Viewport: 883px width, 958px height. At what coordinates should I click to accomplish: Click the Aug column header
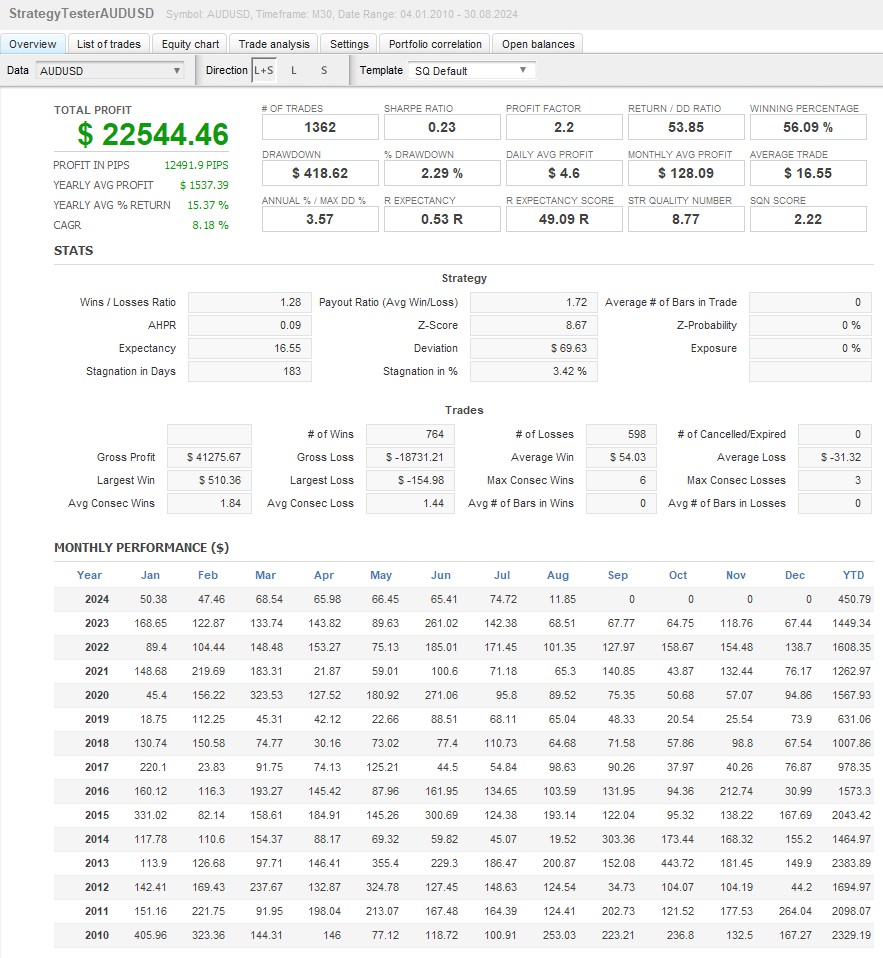point(557,575)
